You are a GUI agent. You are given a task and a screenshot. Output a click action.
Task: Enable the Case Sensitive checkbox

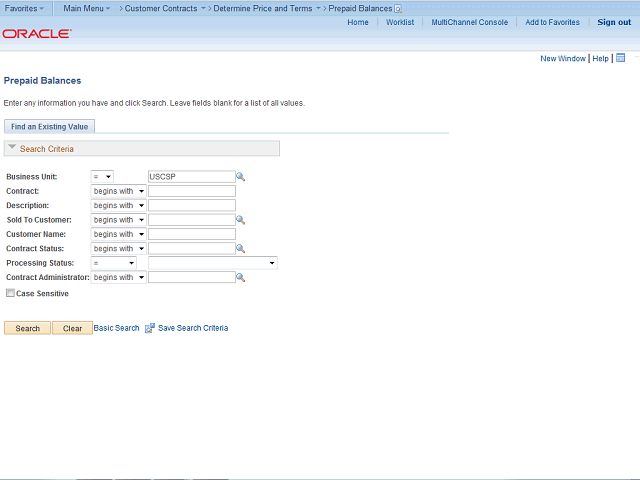tap(10, 293)
